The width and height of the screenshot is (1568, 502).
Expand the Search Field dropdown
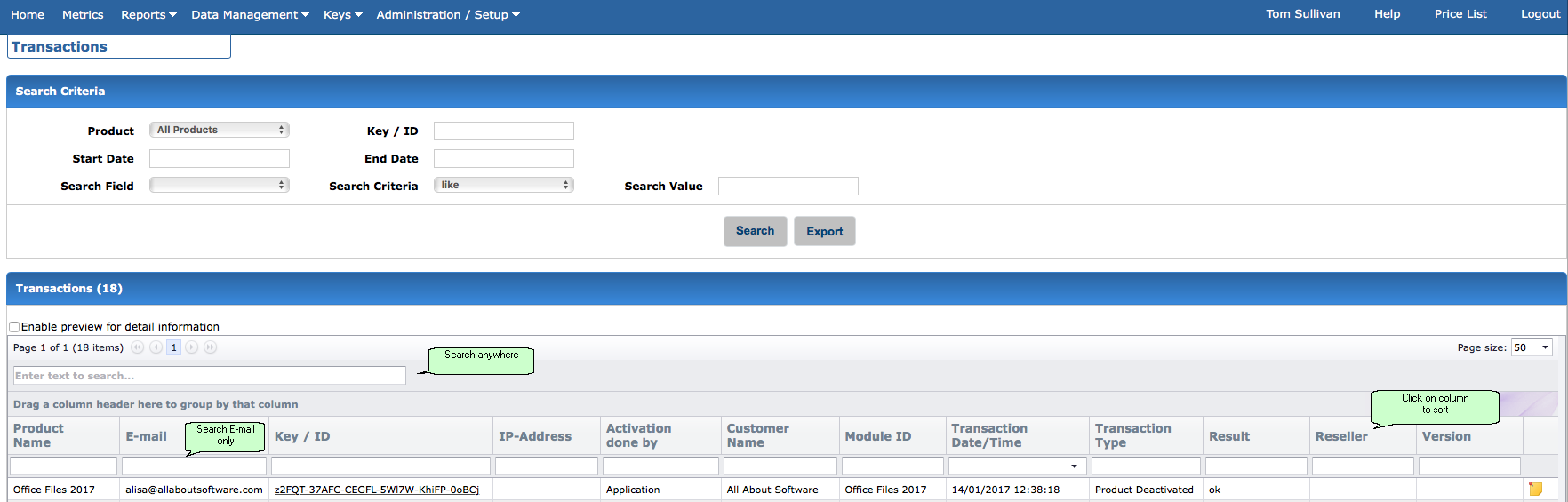tap(219, 185)
